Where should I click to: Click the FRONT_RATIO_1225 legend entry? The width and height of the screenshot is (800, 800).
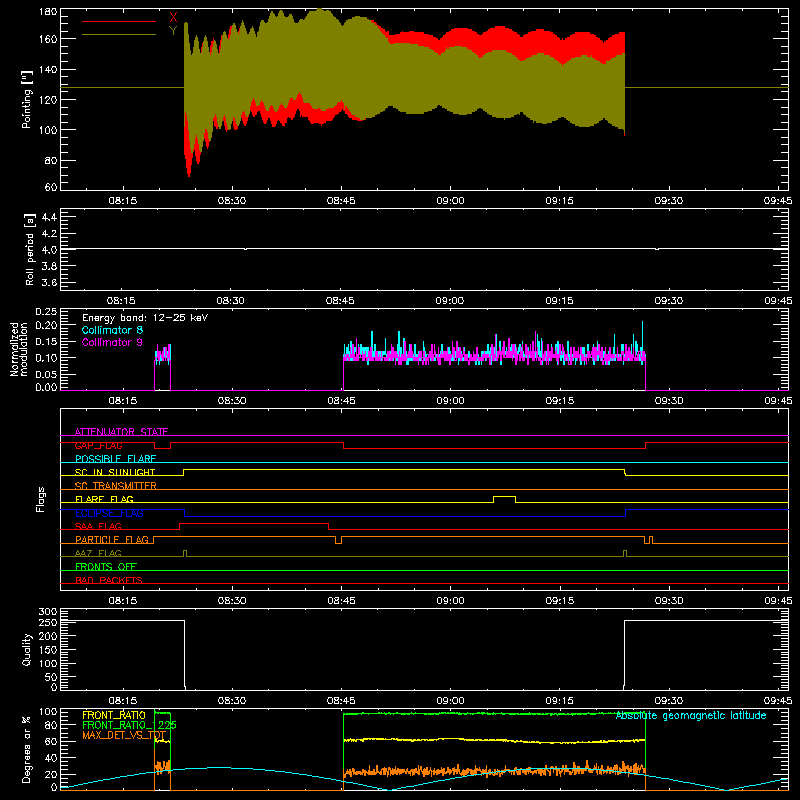click(129, 725)
